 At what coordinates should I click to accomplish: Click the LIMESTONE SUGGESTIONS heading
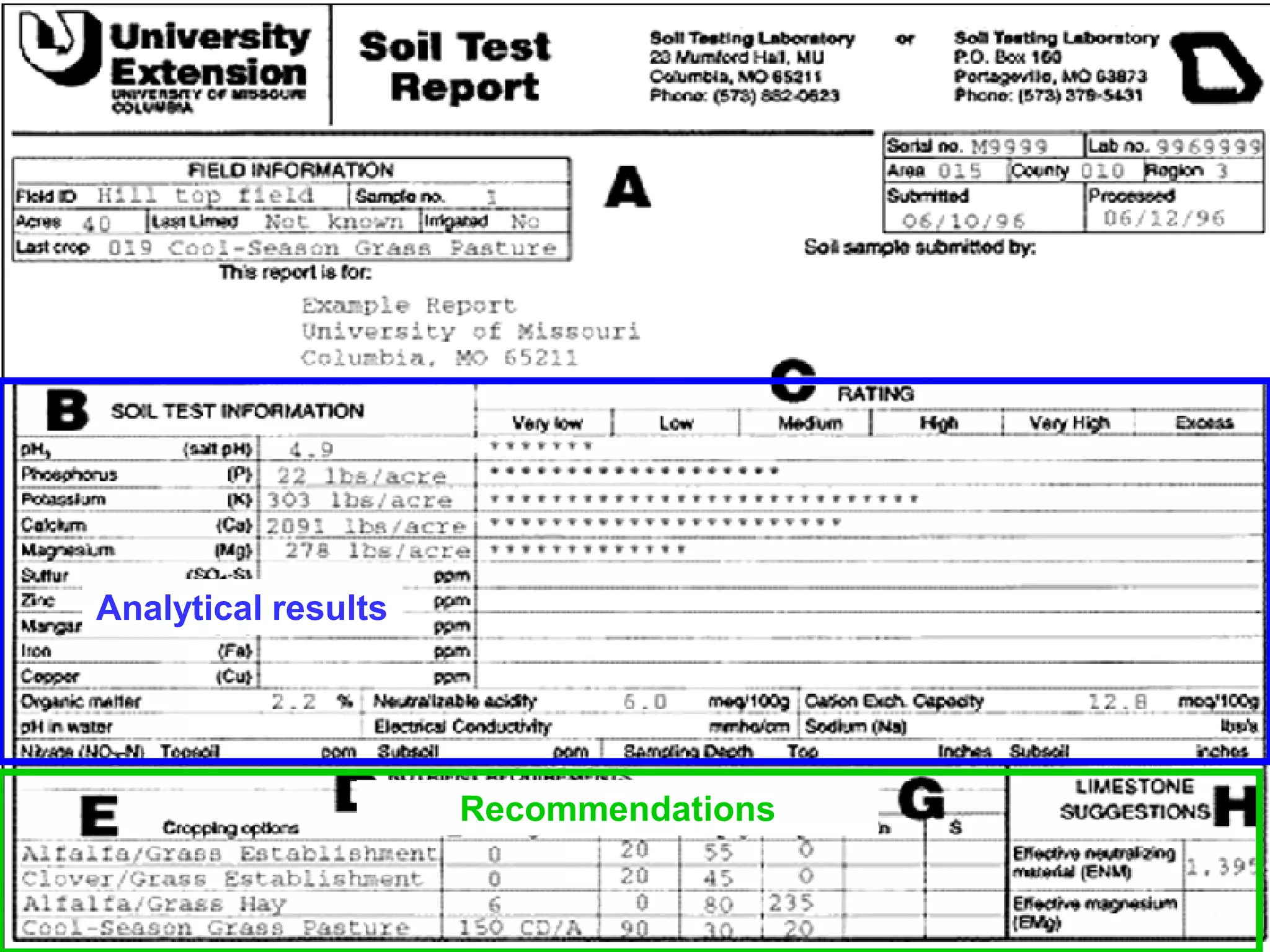pyautogui.click(x=1134, y=800)
